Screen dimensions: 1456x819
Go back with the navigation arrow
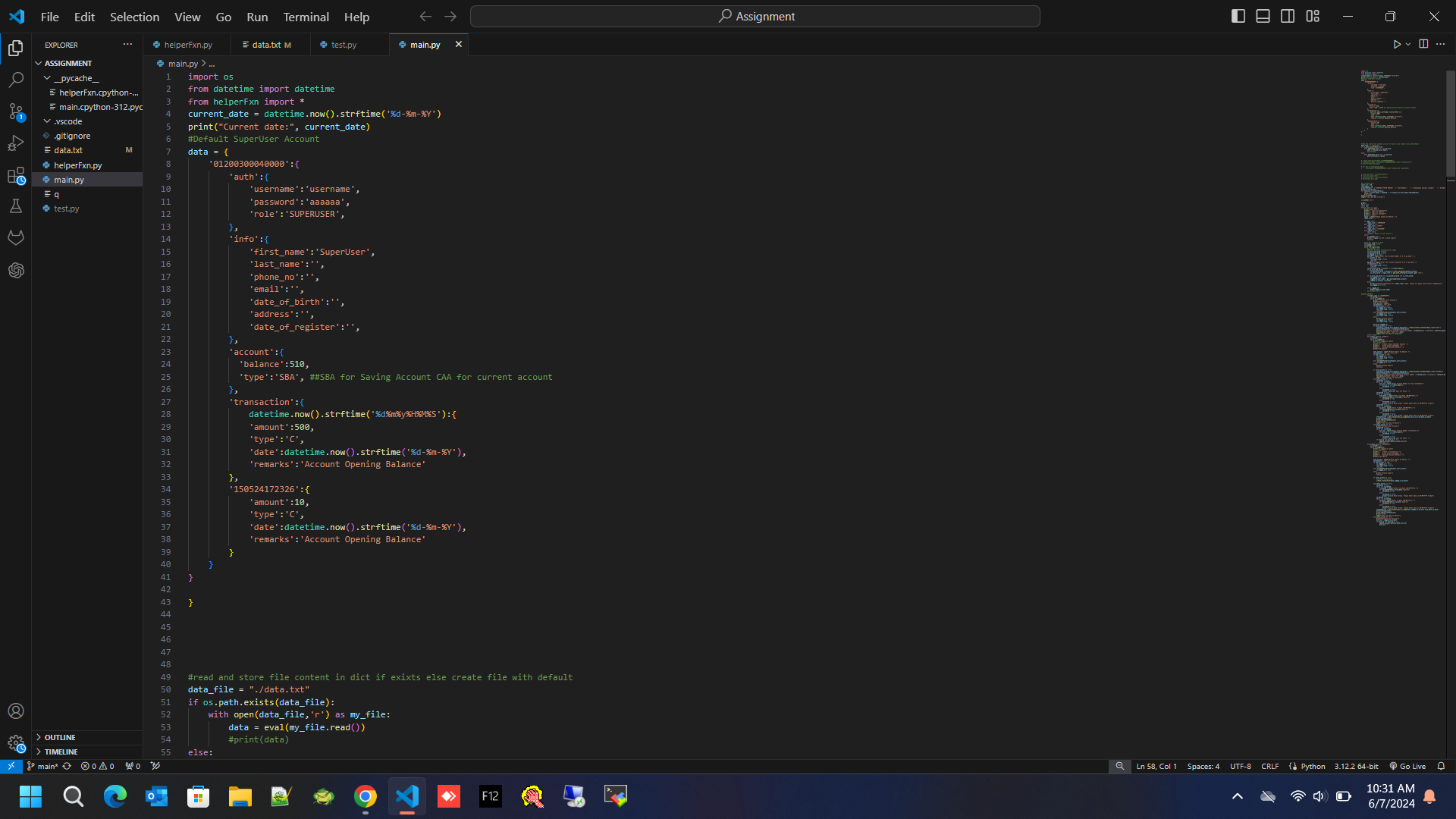(x=425, y=16)
